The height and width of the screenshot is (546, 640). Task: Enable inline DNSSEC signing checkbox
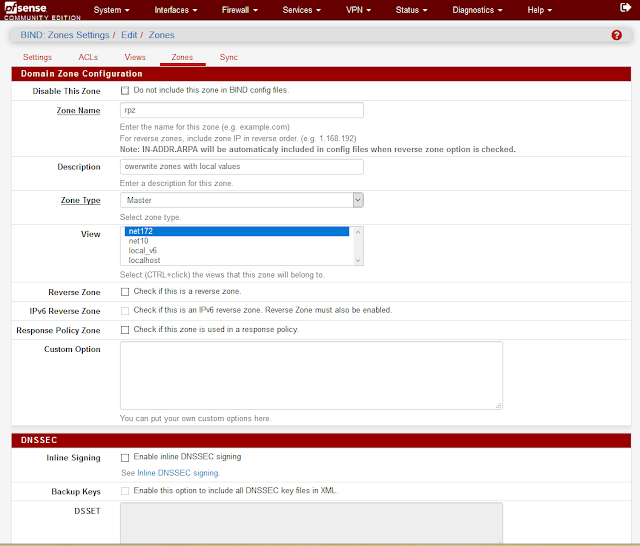[125, 457]
